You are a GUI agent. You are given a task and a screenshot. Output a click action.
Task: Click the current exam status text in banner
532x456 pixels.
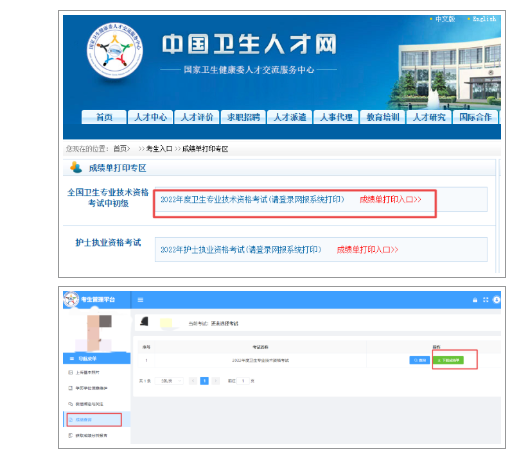213,323
